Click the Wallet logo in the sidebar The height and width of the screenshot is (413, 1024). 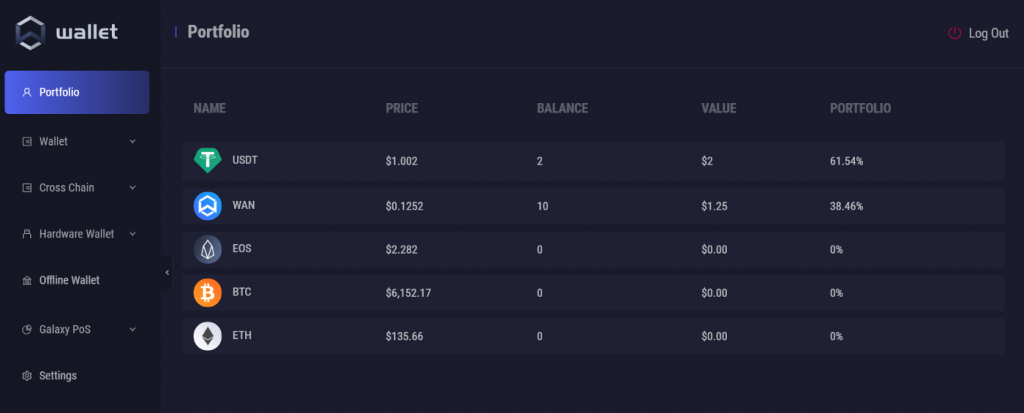coord(66,32)
